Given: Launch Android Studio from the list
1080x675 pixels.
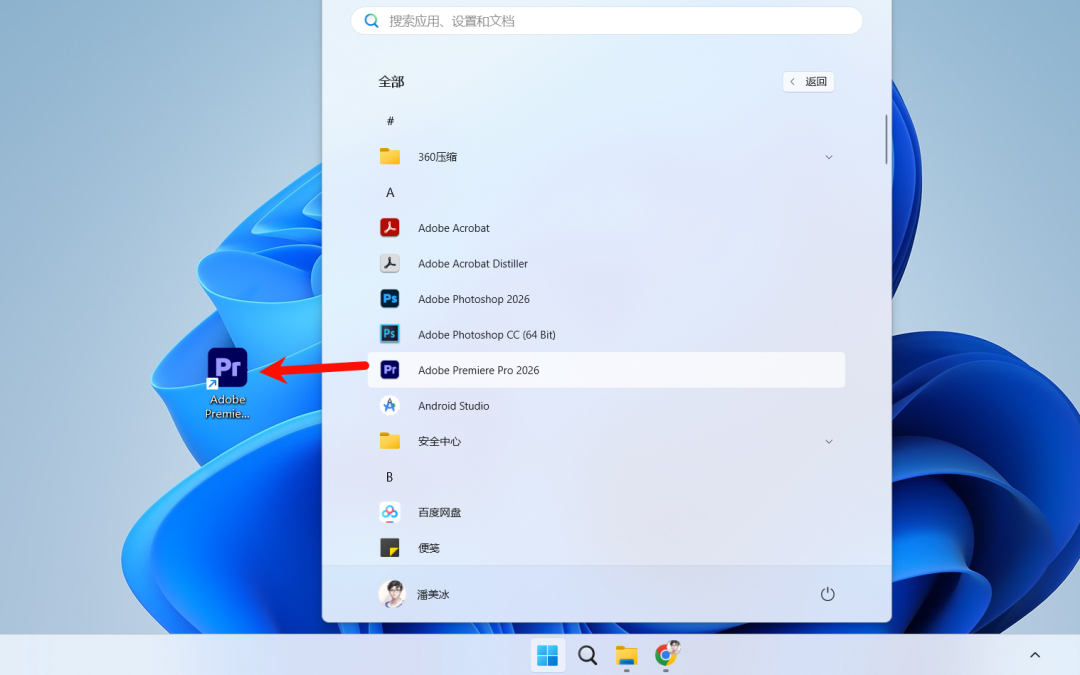Looking at the screenshot, I should pyautogui.click(x=453, y=406).
